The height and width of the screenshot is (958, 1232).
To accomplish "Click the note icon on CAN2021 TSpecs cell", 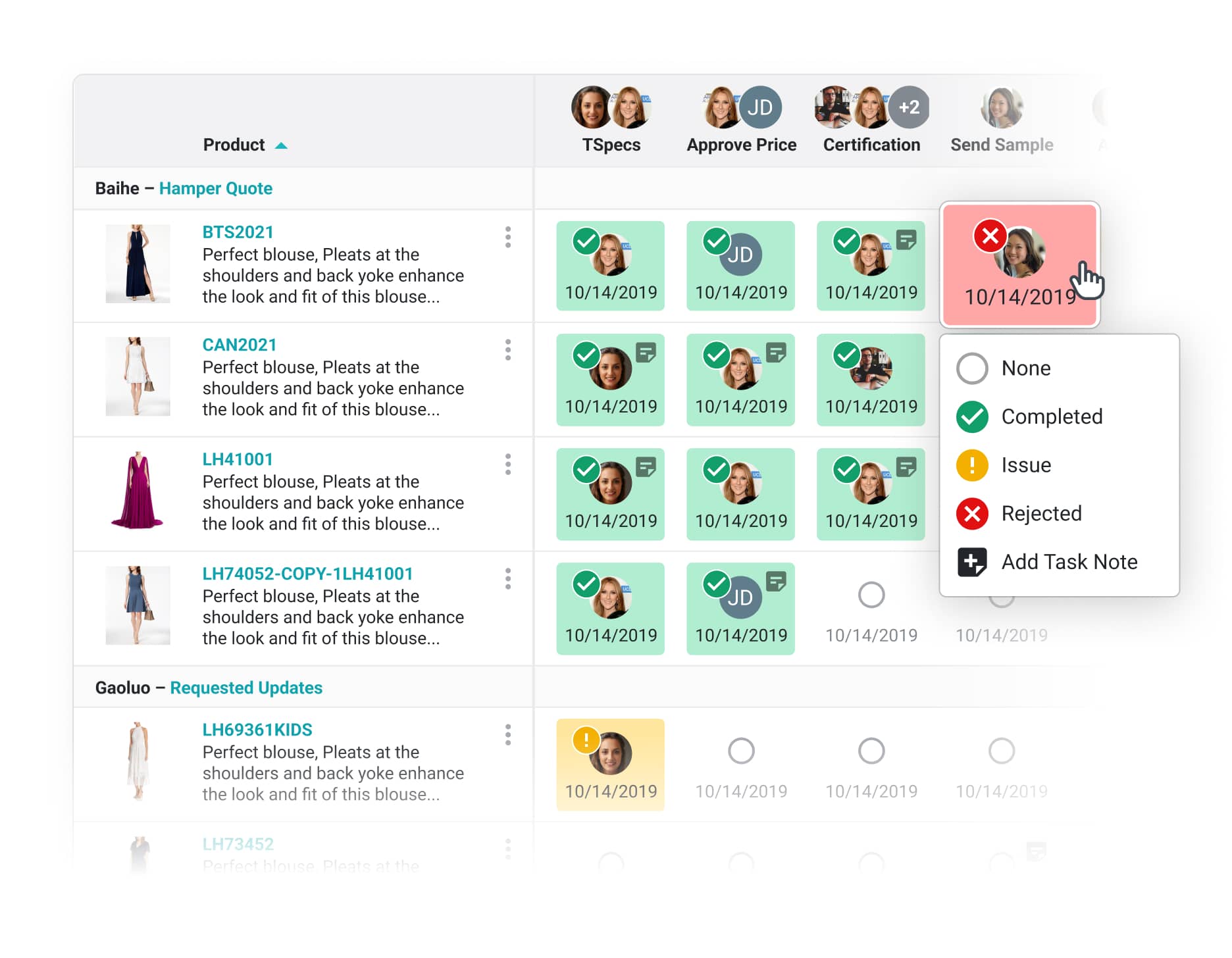I will tap(646, 353).
